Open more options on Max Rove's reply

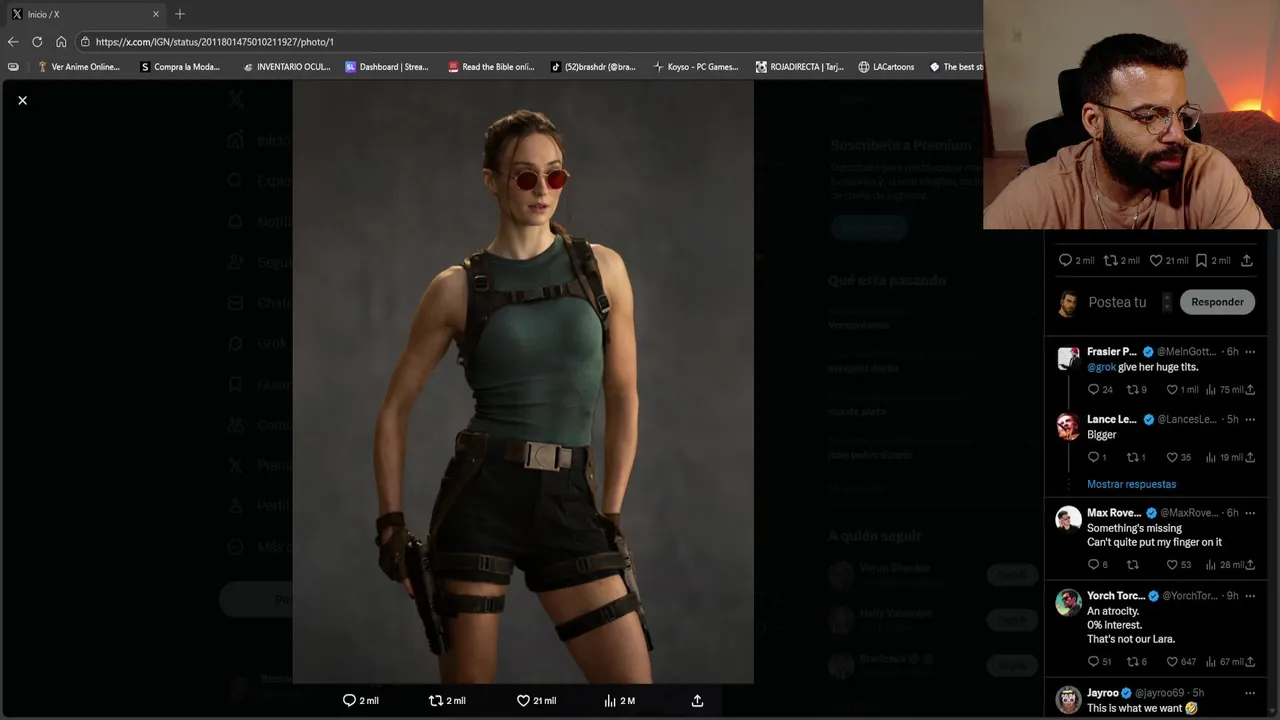(x=1250, y=513)
